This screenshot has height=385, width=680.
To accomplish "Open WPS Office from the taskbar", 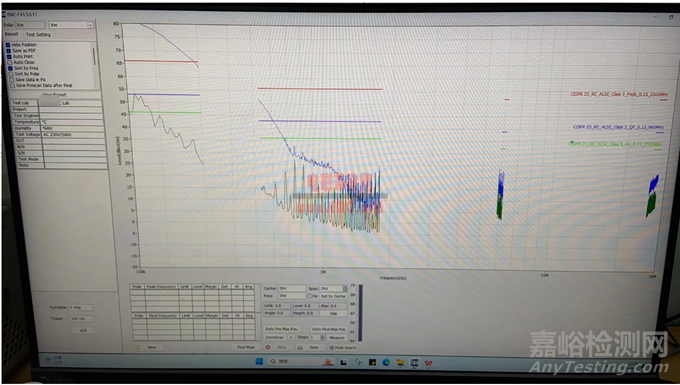I will click(428, 362).
